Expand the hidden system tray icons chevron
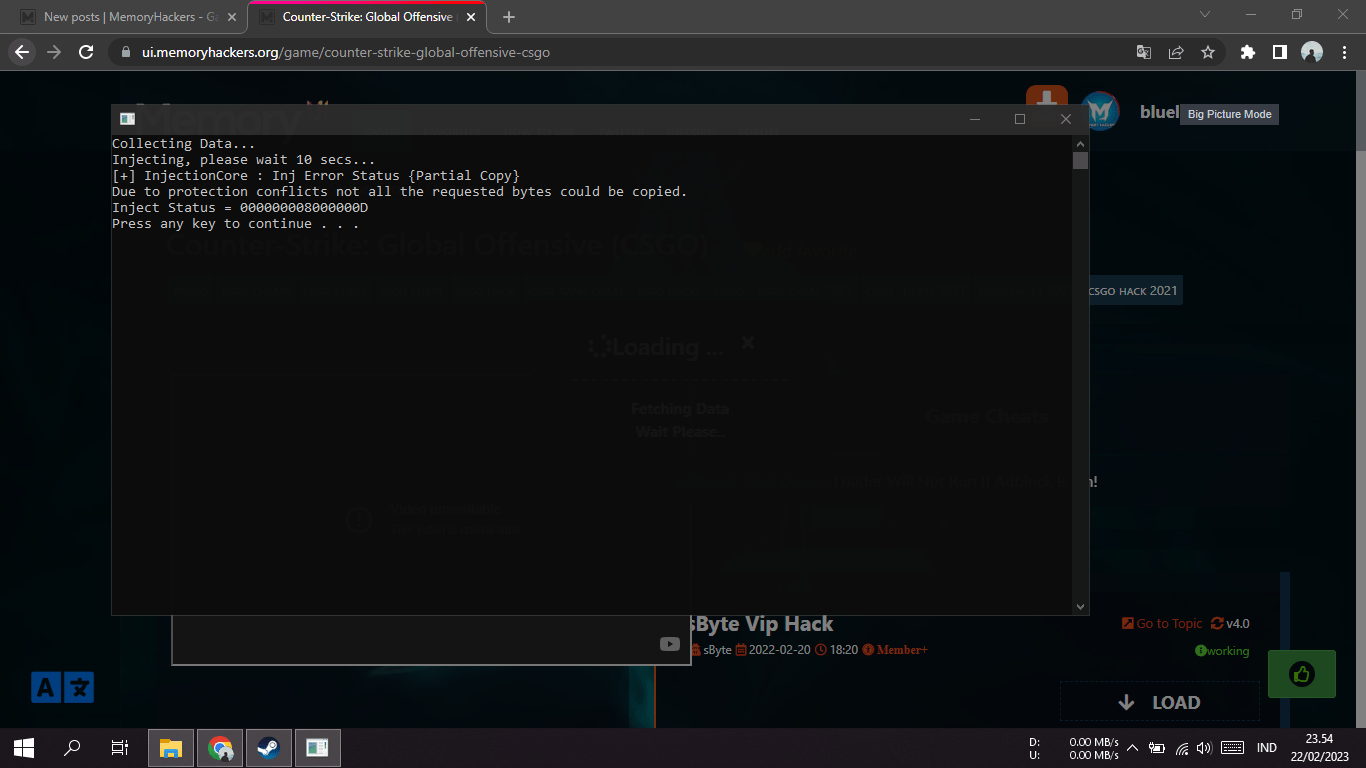1366x768 pixels. coord(1132,748)
